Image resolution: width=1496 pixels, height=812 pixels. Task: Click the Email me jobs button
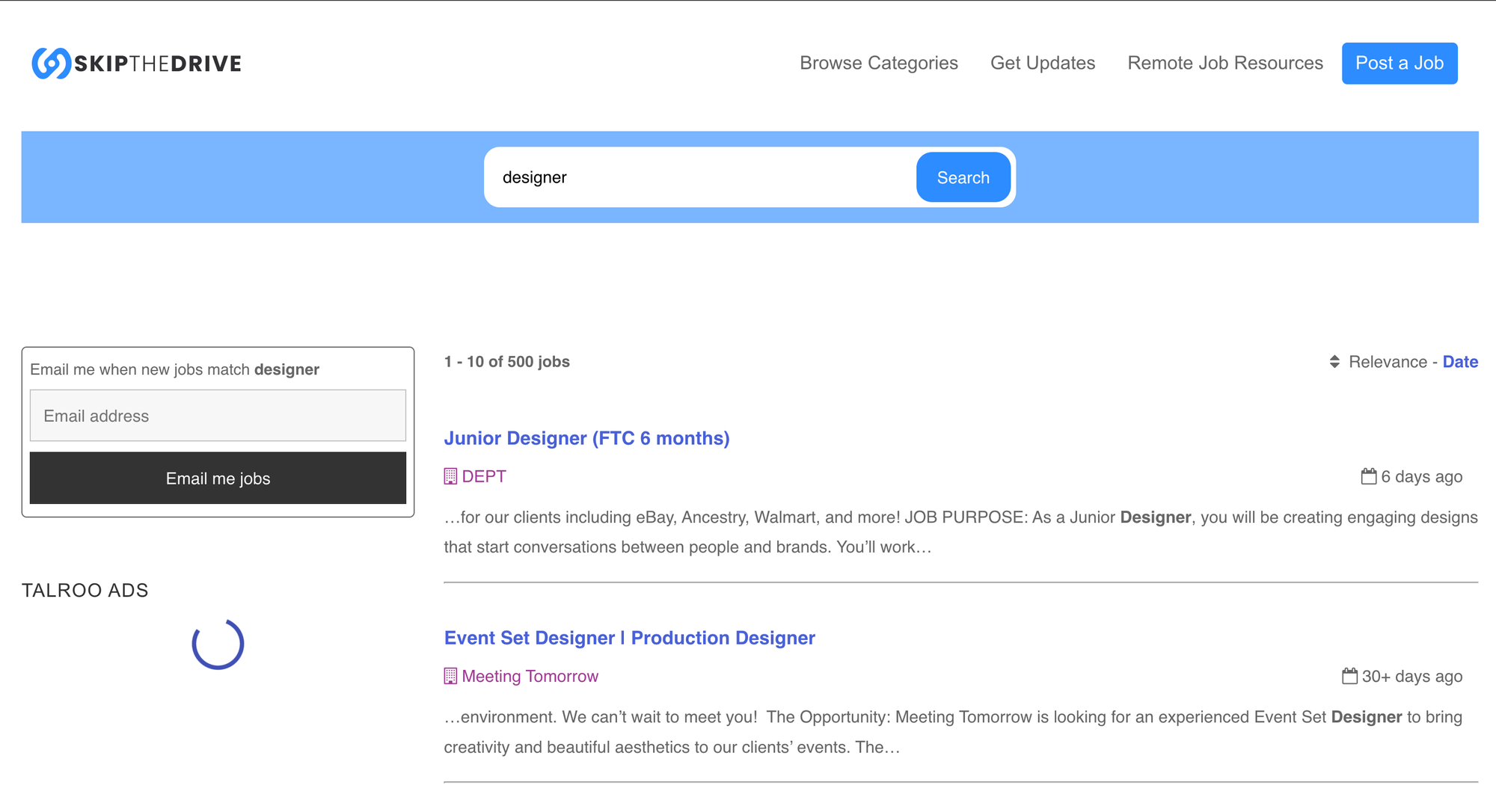(218, 478)
